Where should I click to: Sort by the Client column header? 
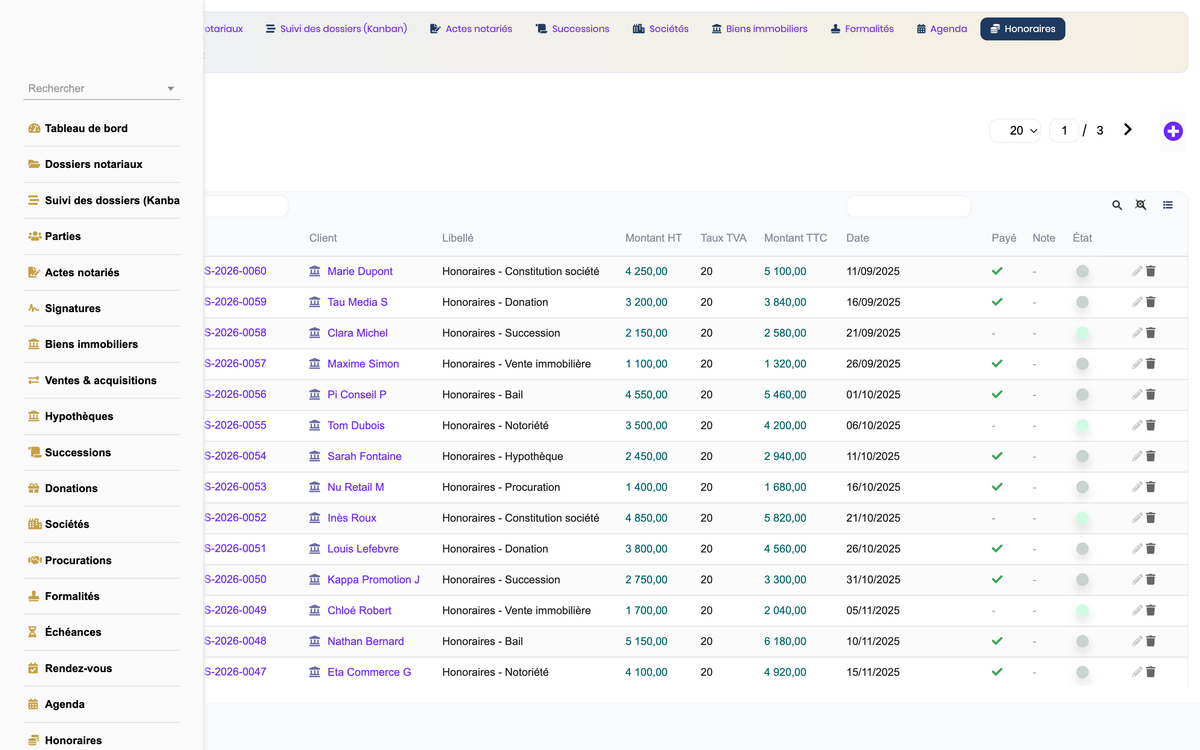[x=323, y=238]
